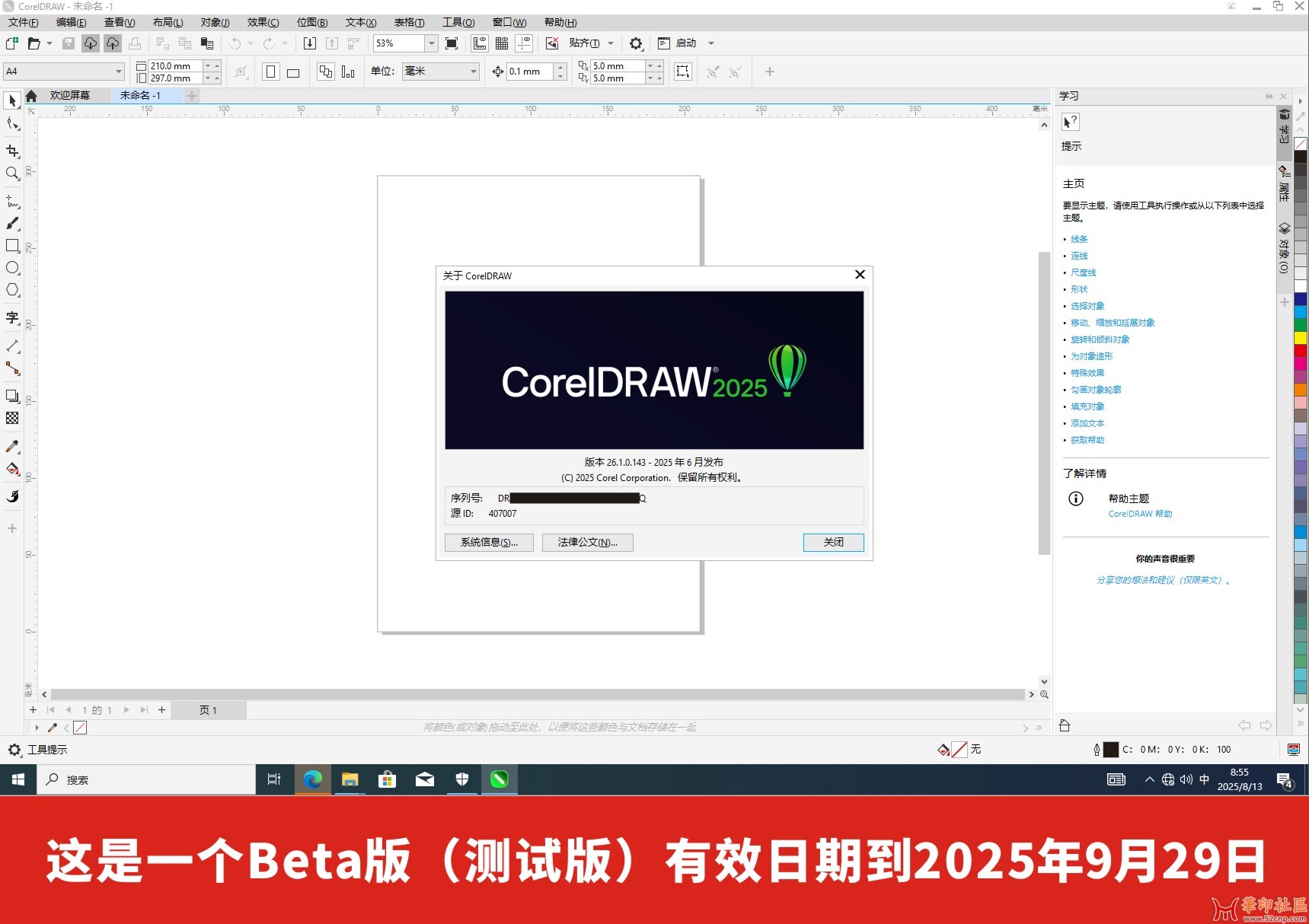Open the units 毫米 dropdown
The width and height of the screenshot is (1309, 924).
473,72
